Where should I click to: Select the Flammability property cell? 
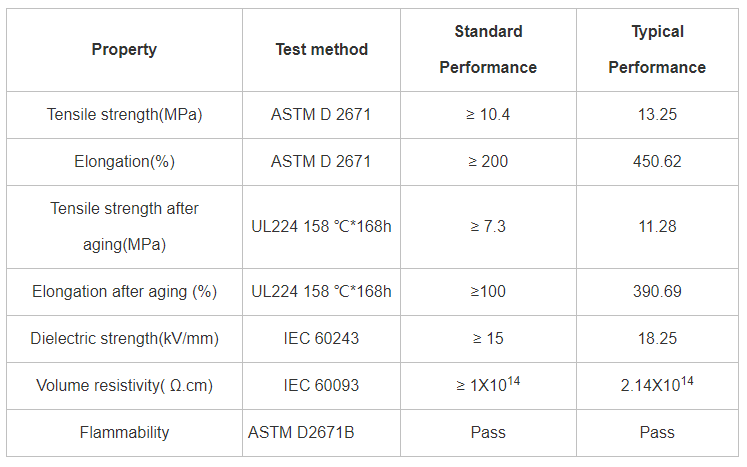124,433
